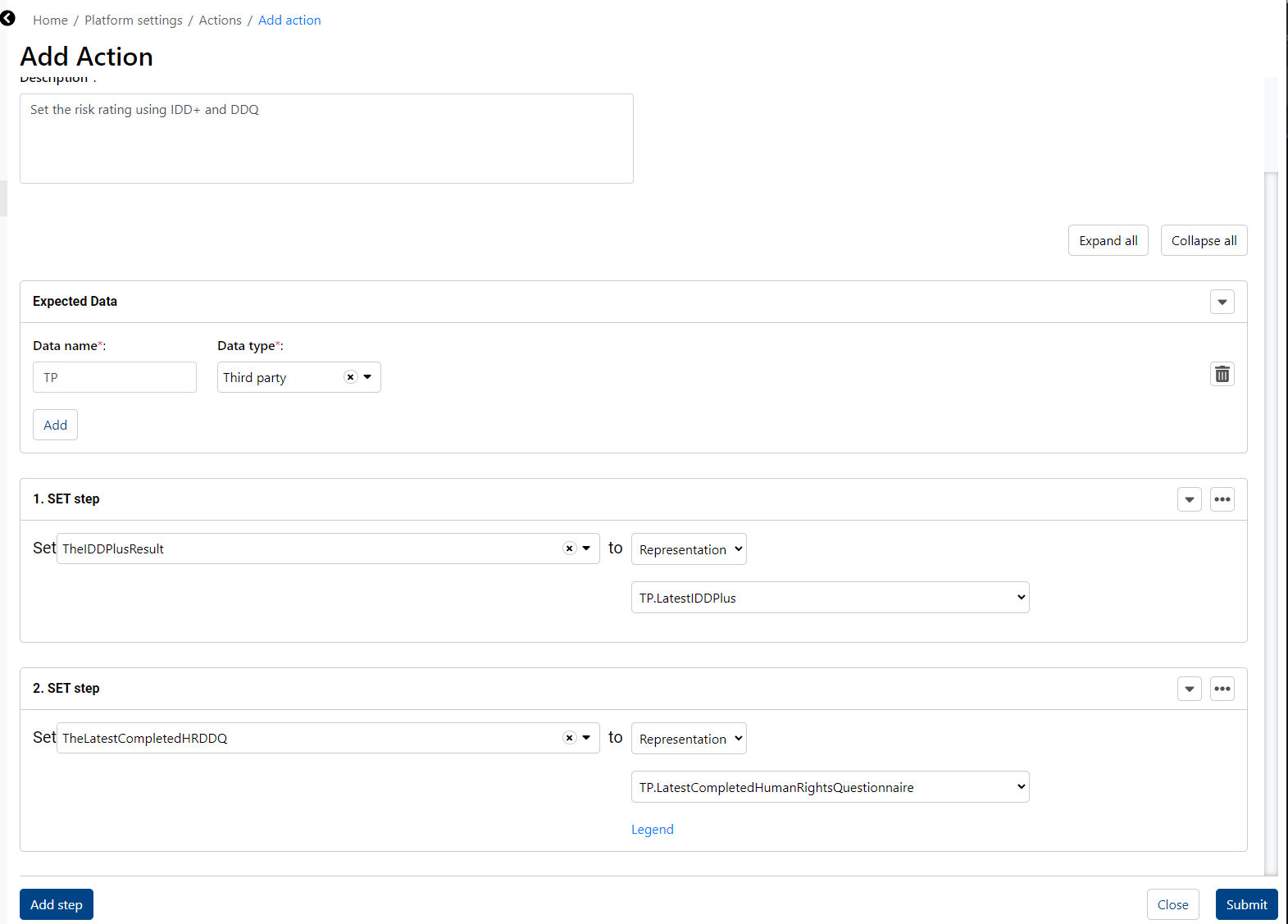Submit the action form

[1246, 904]
